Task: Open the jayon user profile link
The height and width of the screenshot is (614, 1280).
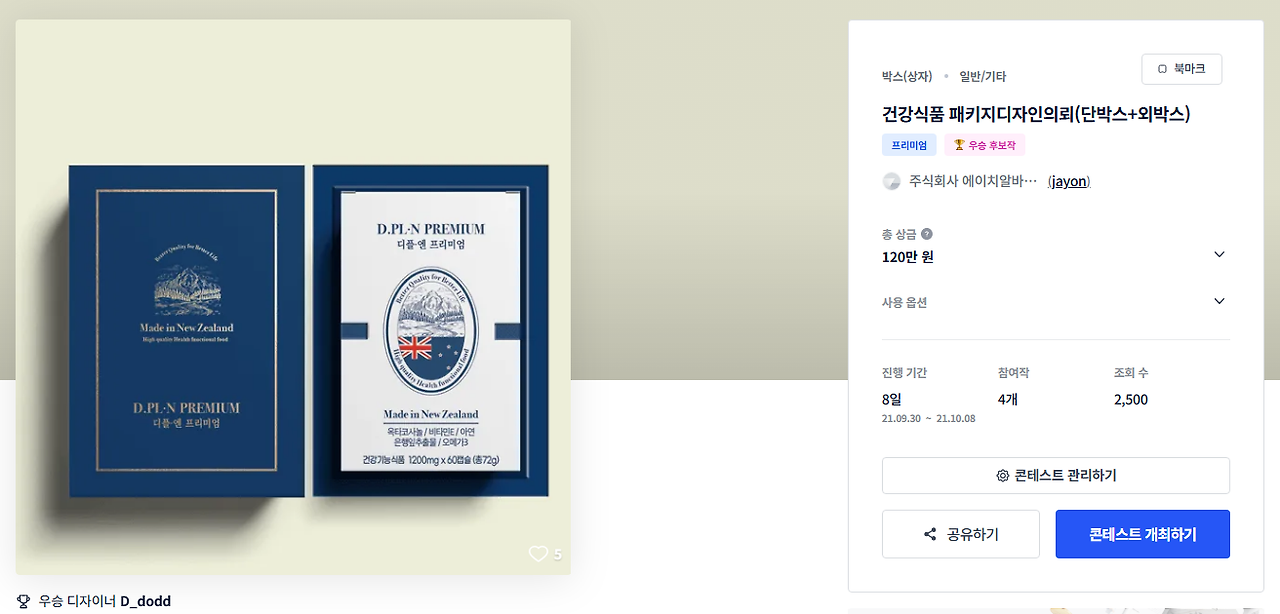Action: [1069, 181]
